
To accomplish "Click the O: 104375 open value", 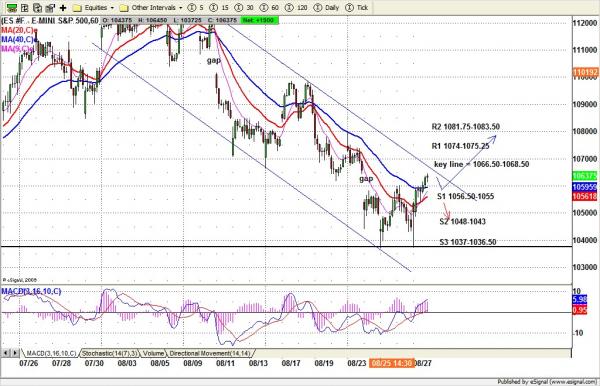I will (x=118, y=20).
